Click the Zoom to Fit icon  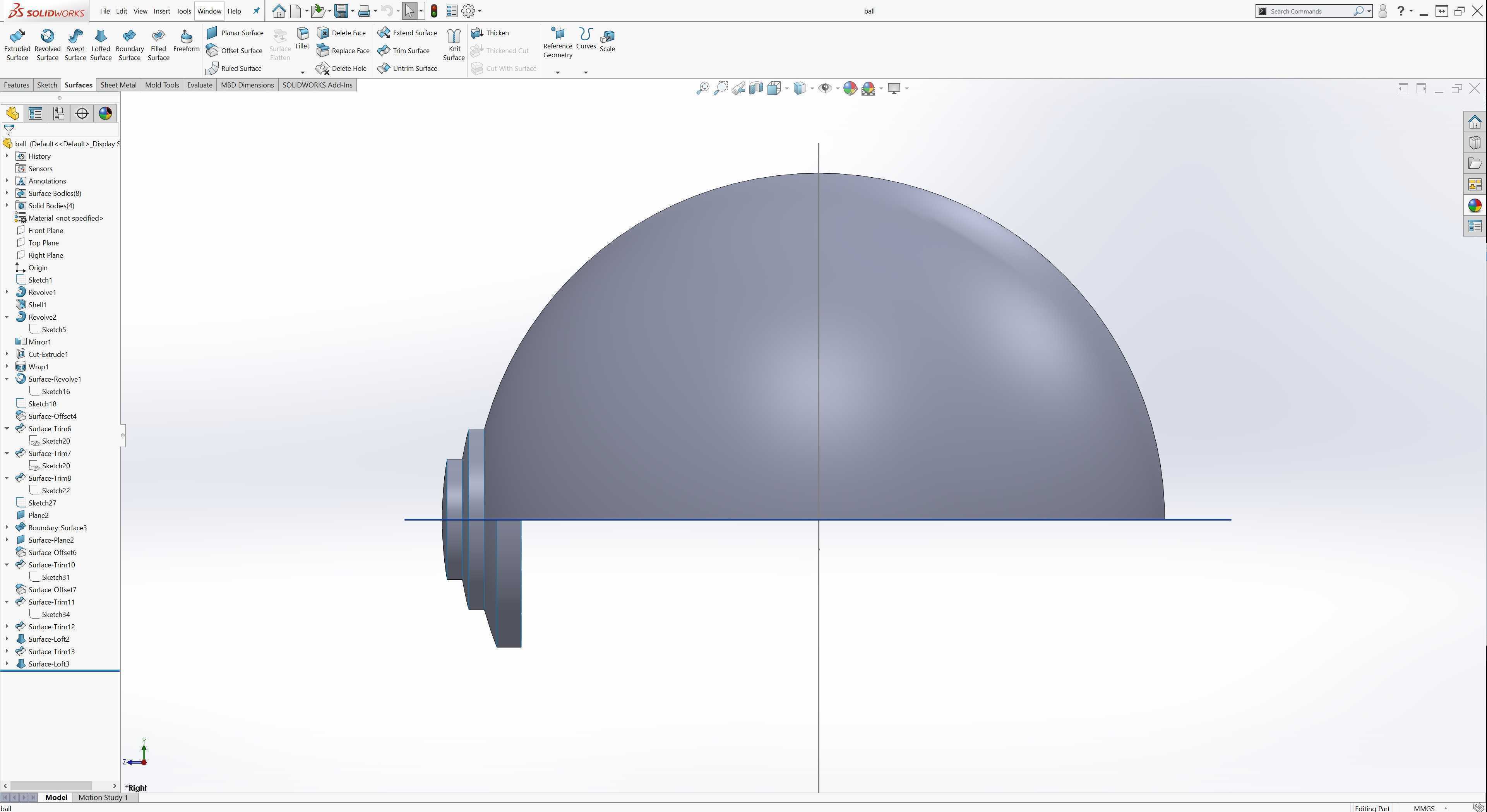(x=702, y=88)
